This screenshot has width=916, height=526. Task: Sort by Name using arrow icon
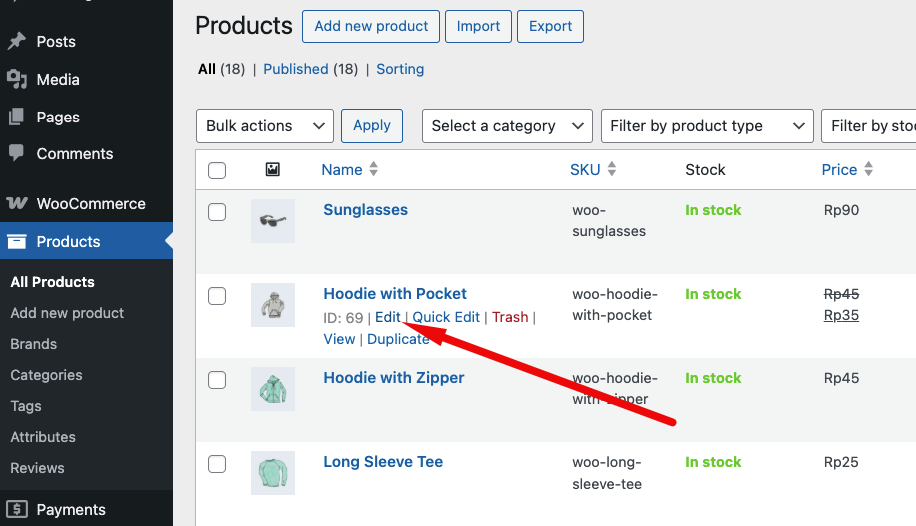point(374,170)
